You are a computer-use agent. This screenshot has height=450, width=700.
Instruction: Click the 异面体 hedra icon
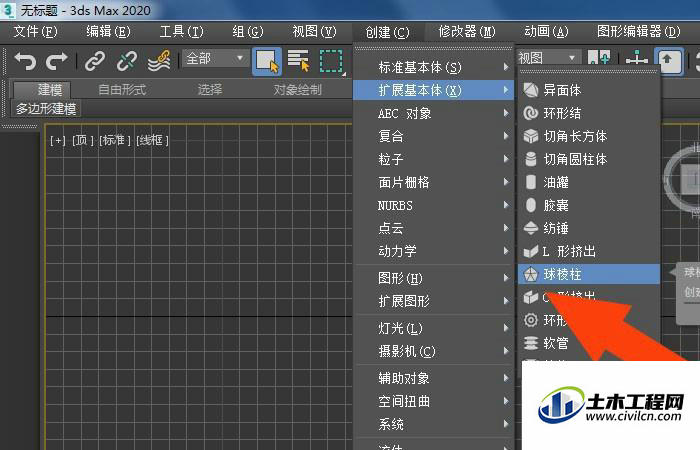point(530,90)
